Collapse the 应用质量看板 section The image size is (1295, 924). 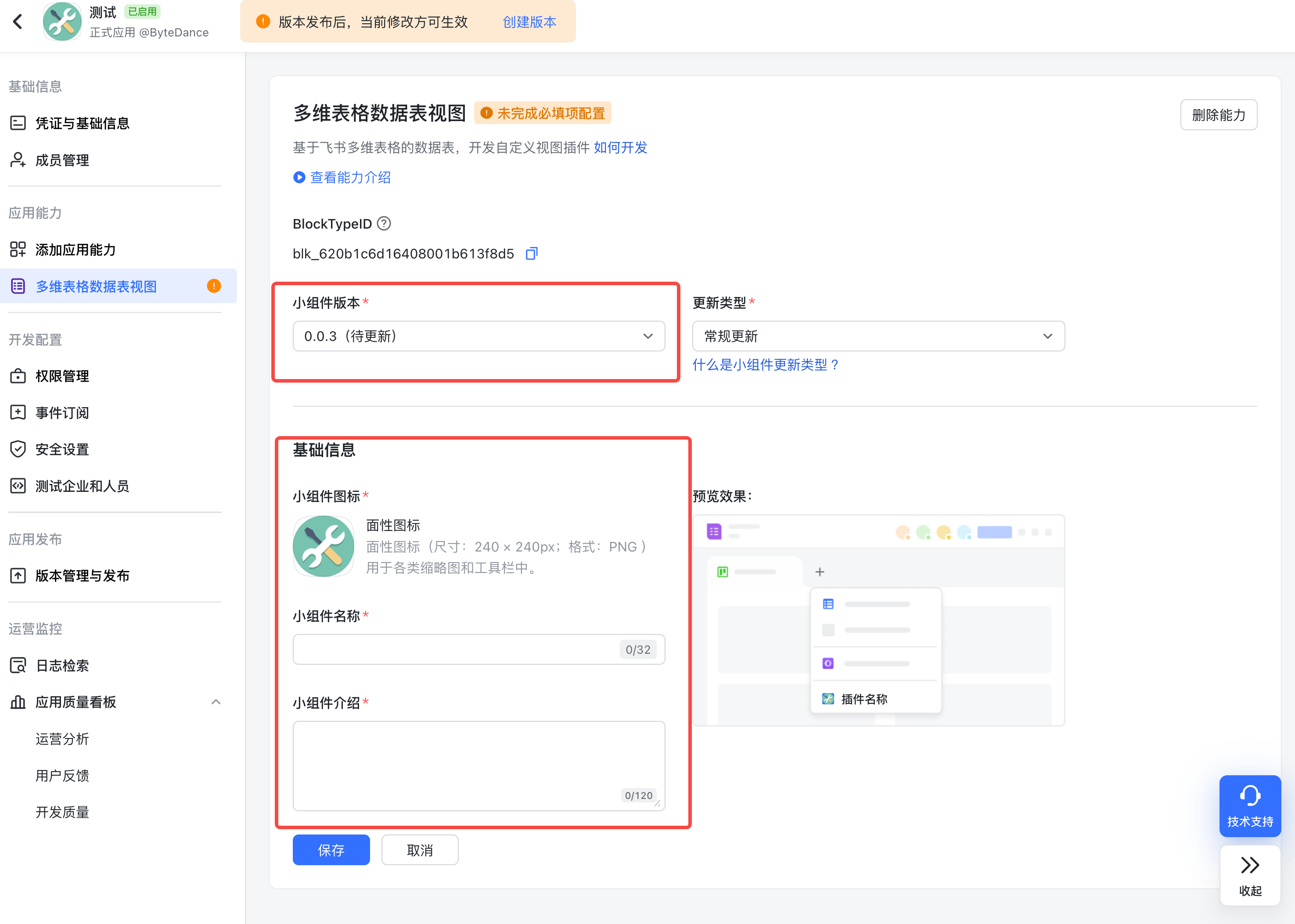[216, 702]
